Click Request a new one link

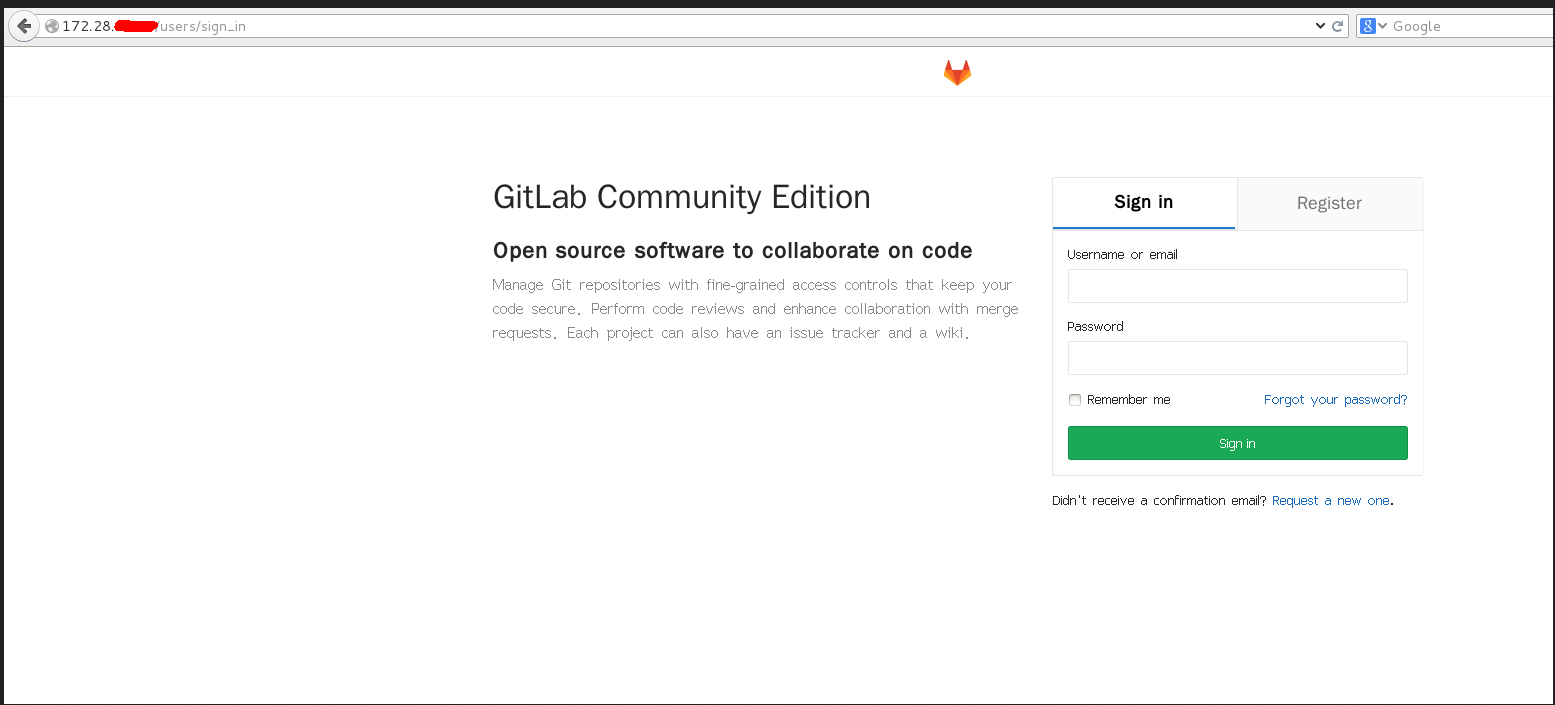[1330, 501]
